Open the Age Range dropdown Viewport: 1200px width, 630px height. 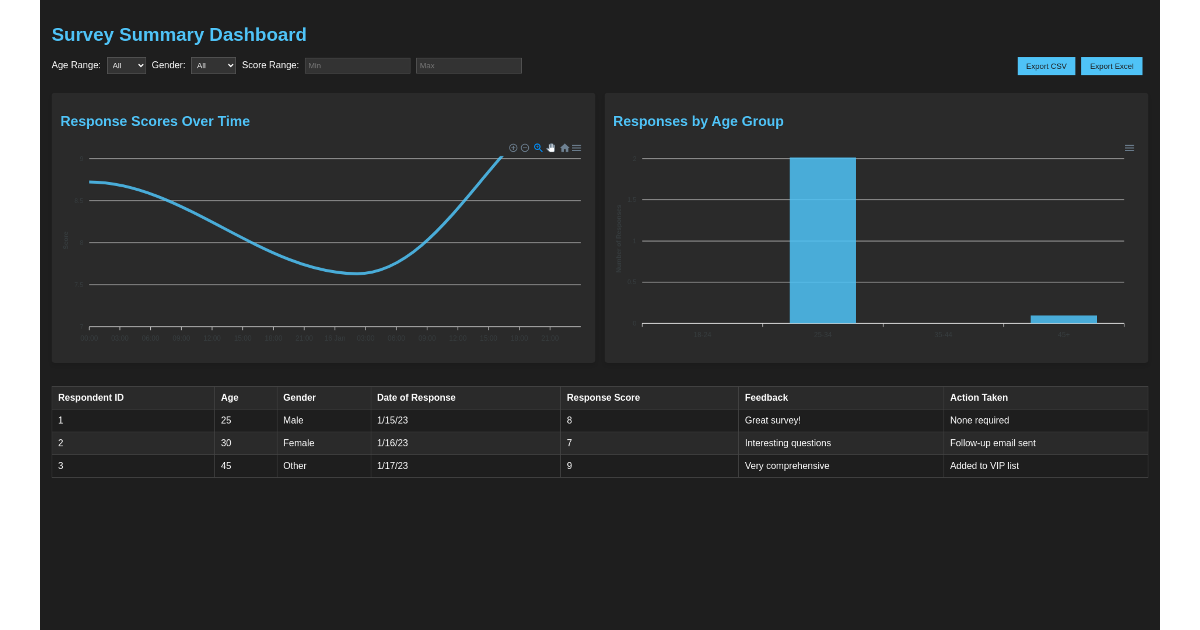(126, 65)
